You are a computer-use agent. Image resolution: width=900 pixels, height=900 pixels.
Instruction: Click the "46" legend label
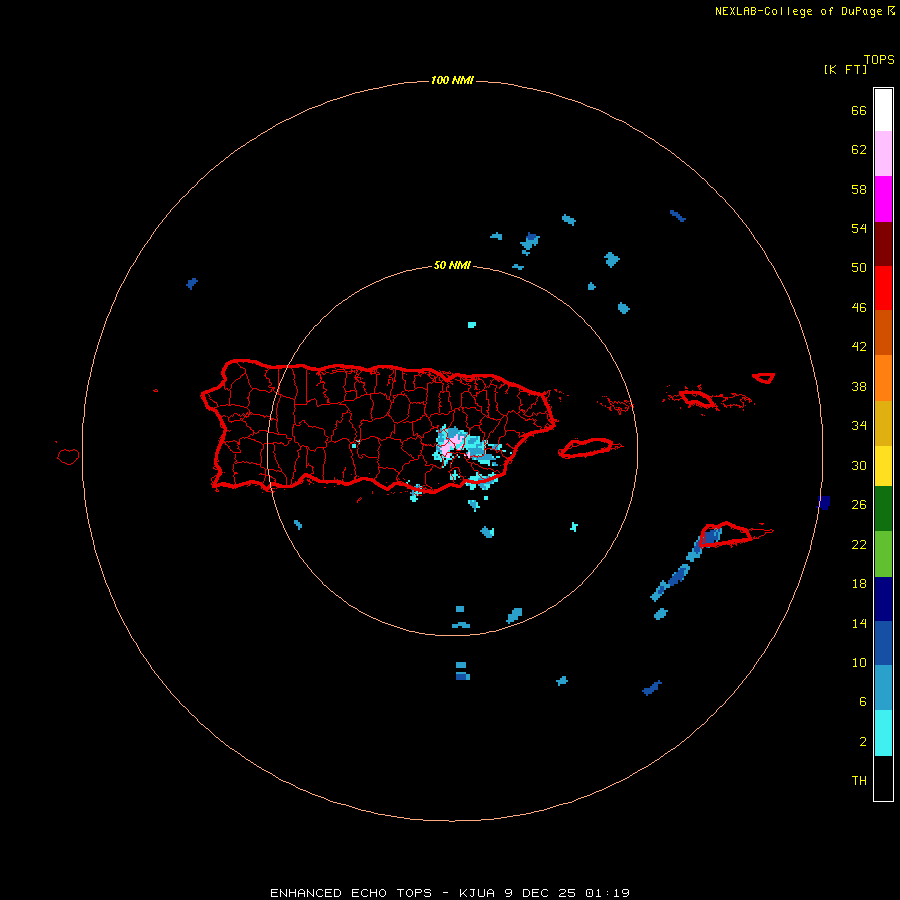pyautogui.click(x=859, y=307)
